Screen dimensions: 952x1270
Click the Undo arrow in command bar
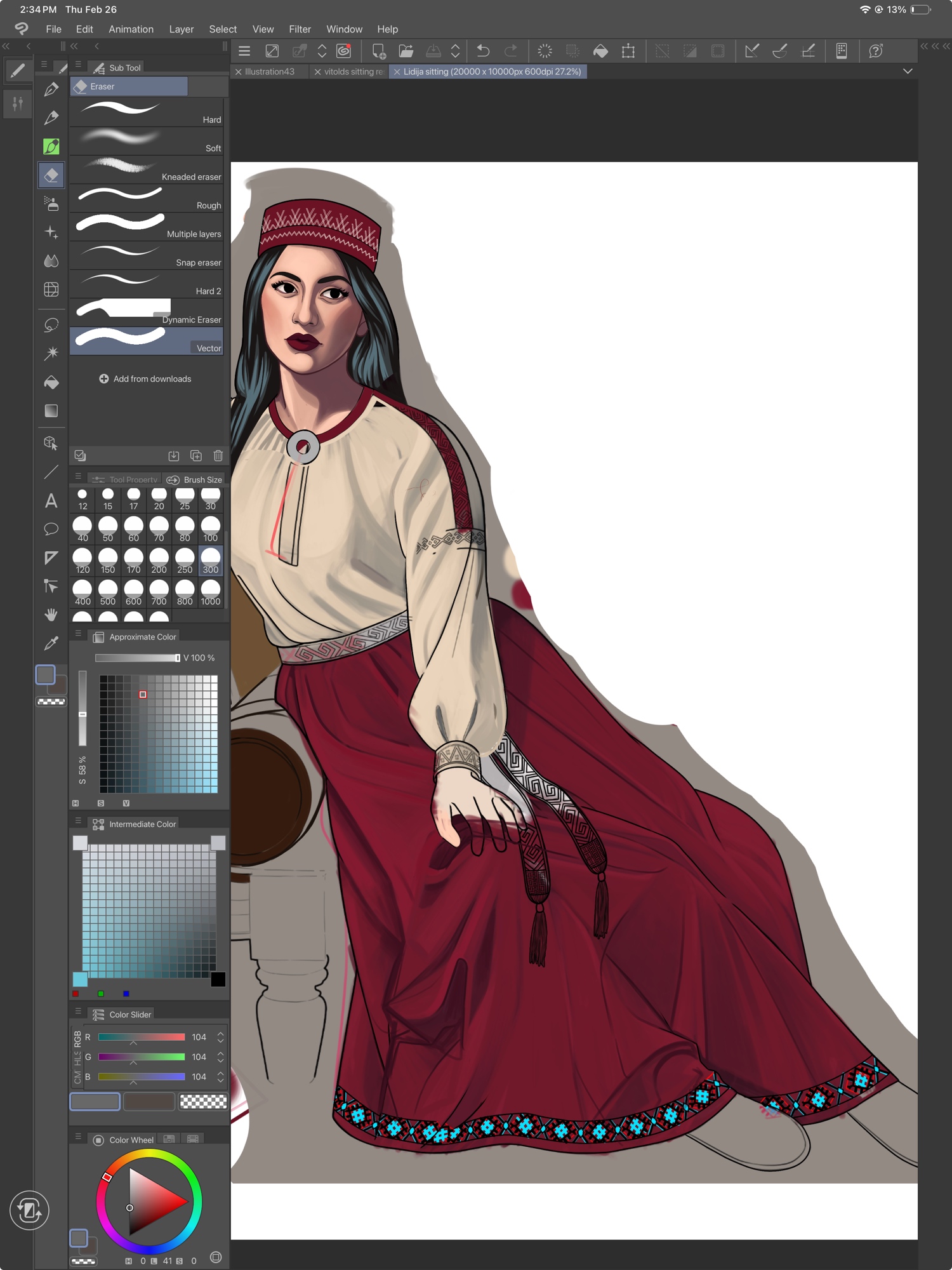(x=483, y=51)
